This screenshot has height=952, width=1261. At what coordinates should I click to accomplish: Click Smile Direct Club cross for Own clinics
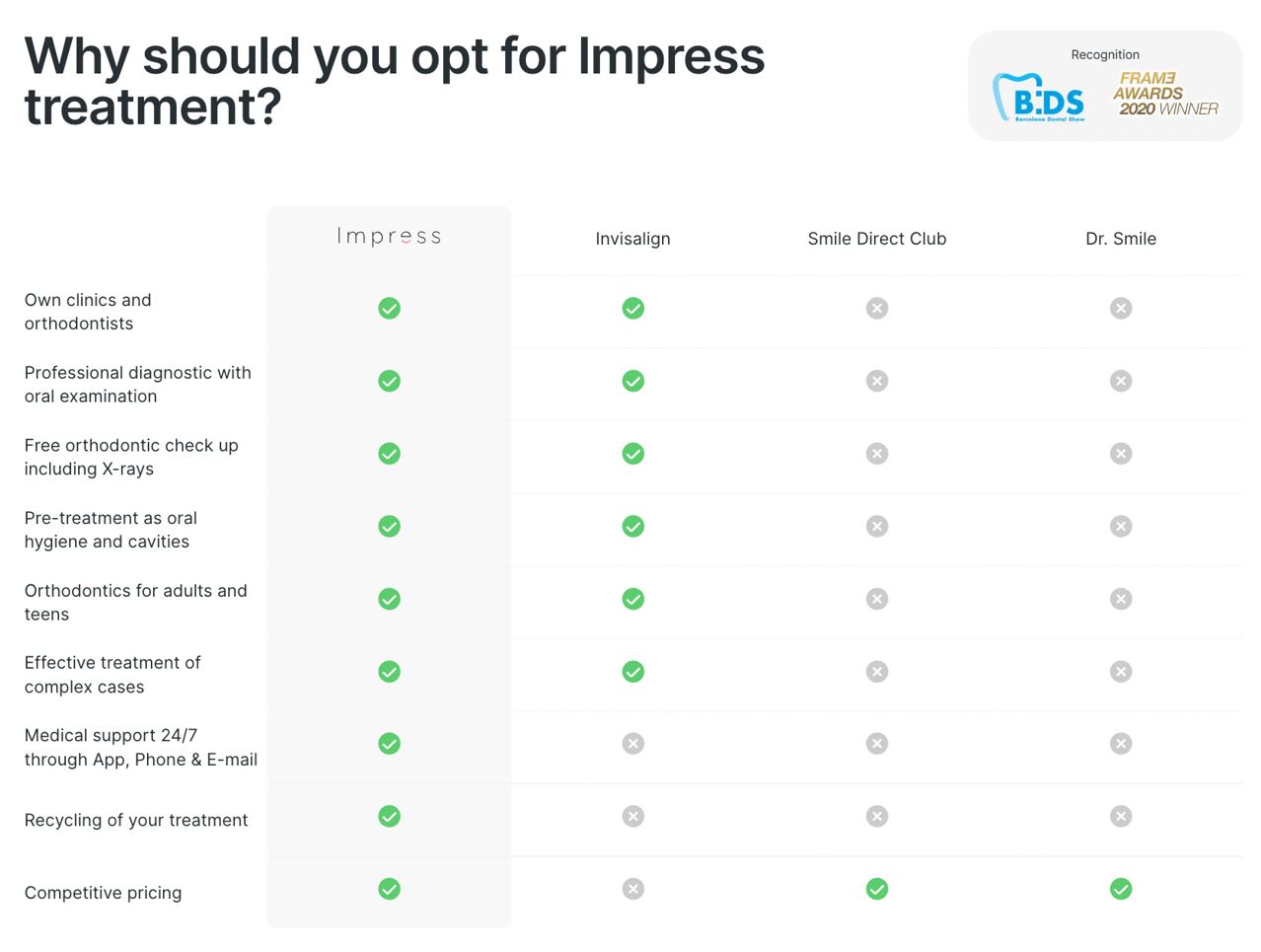[x=877, y=309]
